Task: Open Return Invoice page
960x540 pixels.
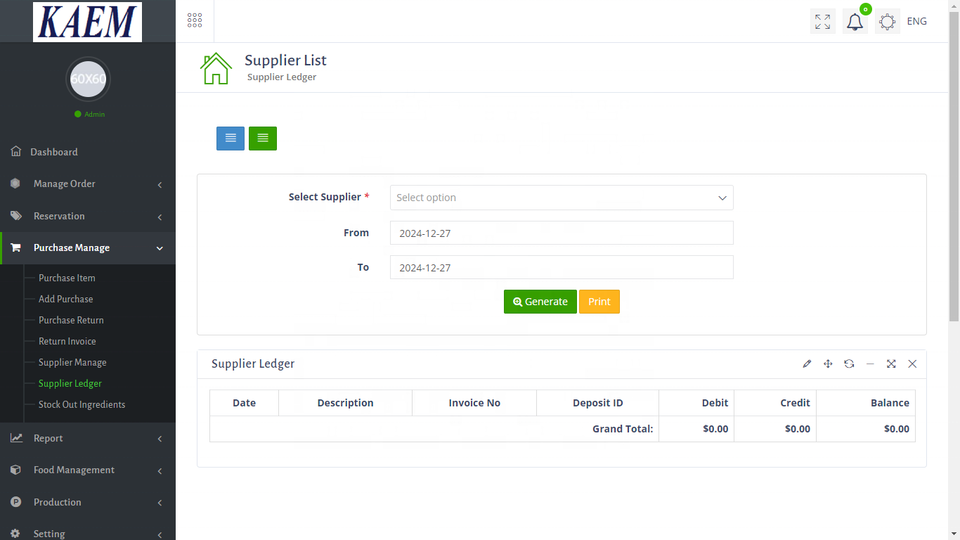Action: 67,341
